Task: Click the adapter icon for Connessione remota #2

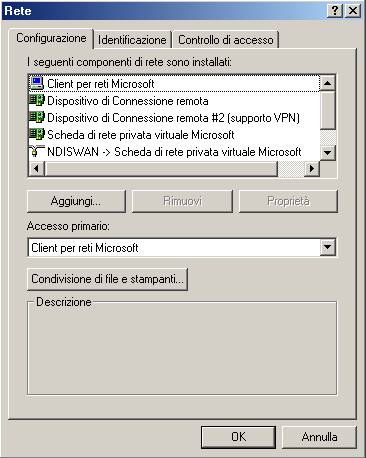Action: pos(37,117)
